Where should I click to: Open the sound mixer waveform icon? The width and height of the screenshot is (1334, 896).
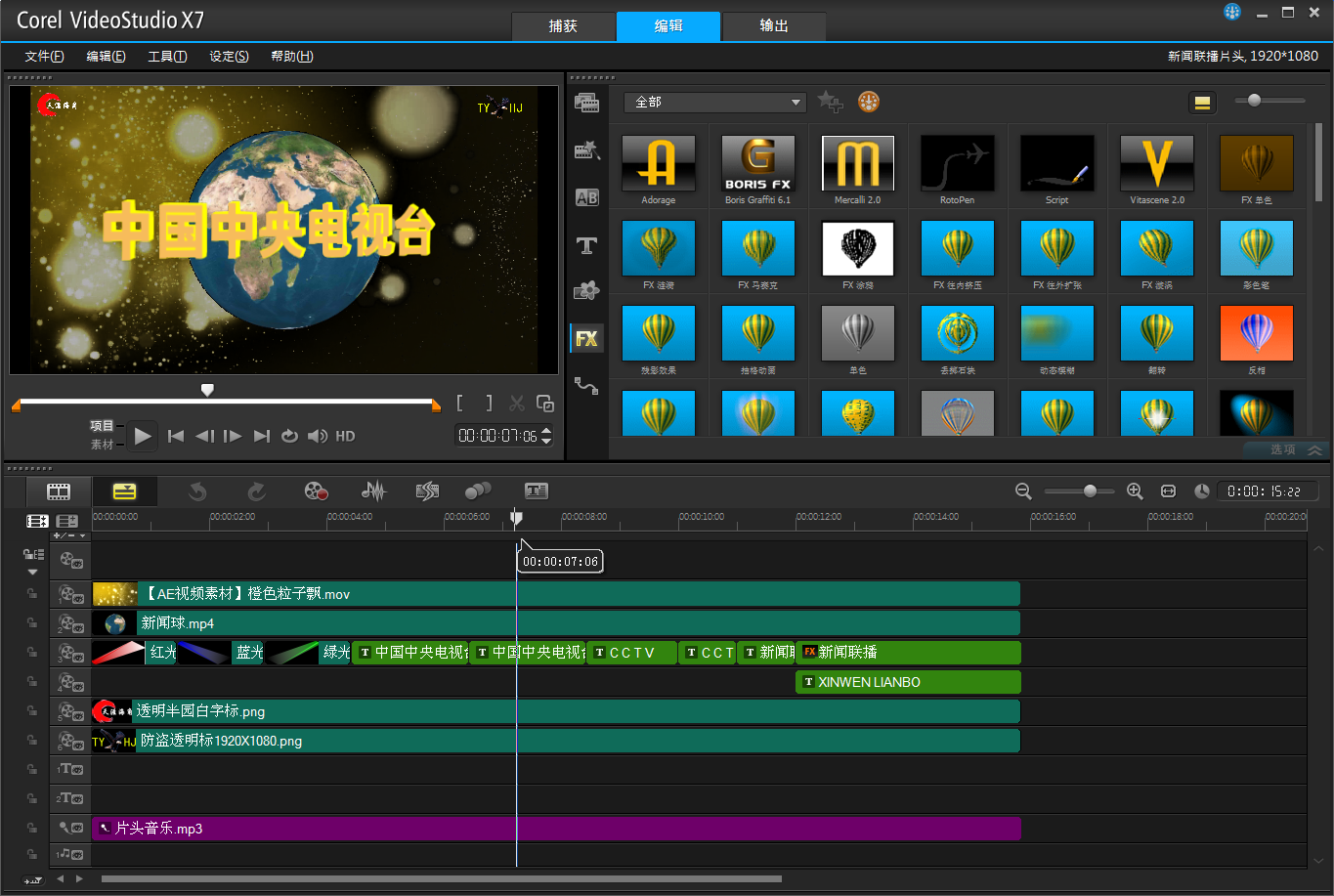pyautogui.click(x=373, y=491)
